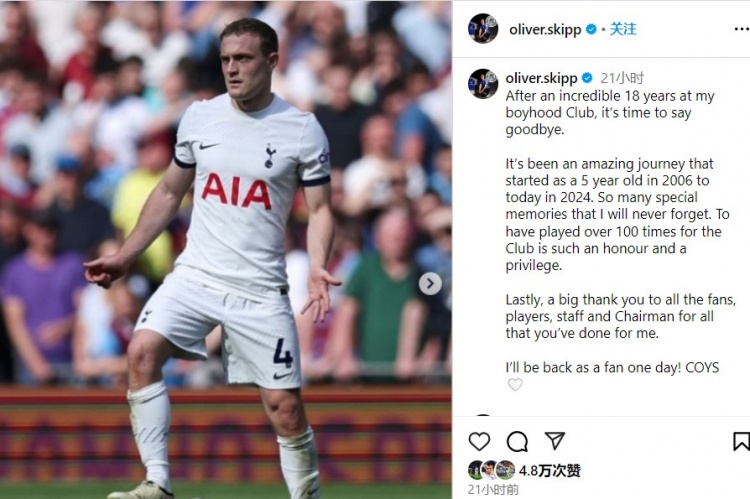Screen dimensions: 750x499
Task: Follow oliver.skipp with the 关注 button
Action: (x=623, y=29)
